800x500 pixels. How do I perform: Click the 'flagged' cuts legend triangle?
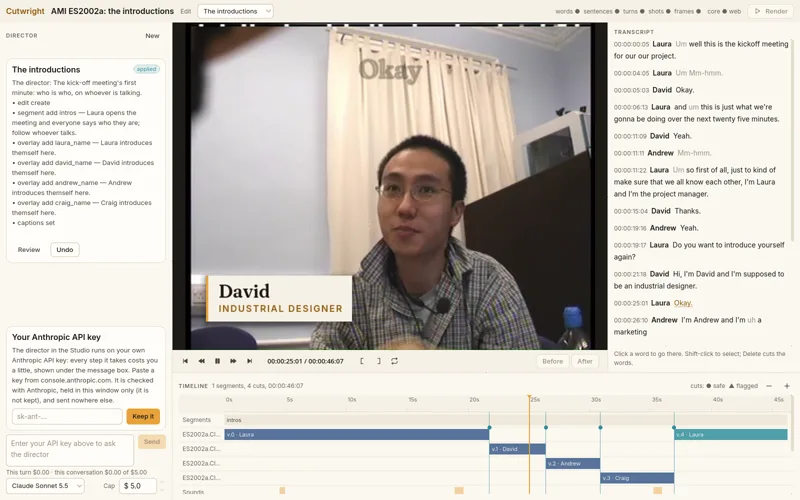[x=732, y=386]
